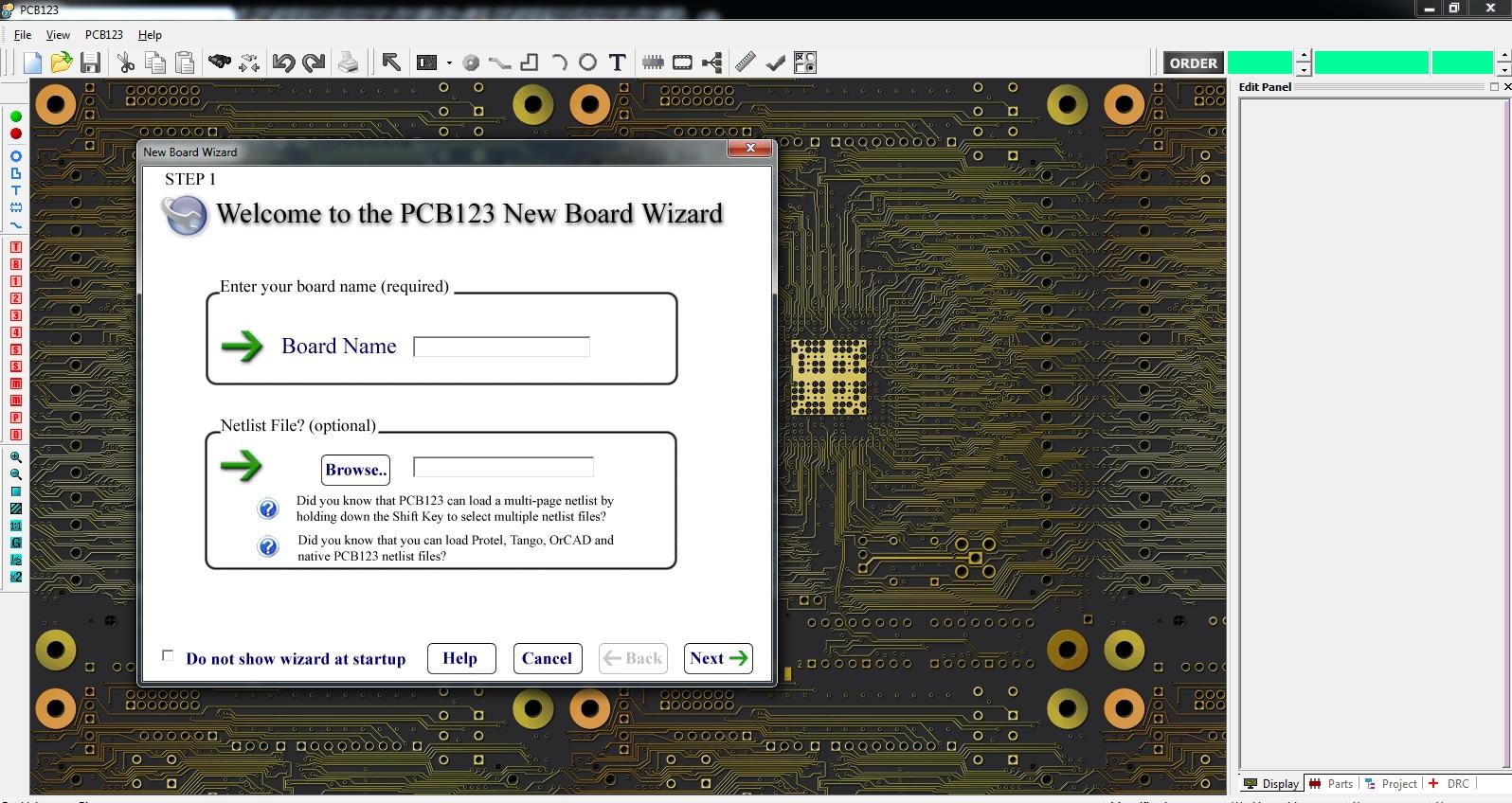Click Next to continue the wizard
The image size is (1512, 803).
pyautogui.click(x=718, y=658)
